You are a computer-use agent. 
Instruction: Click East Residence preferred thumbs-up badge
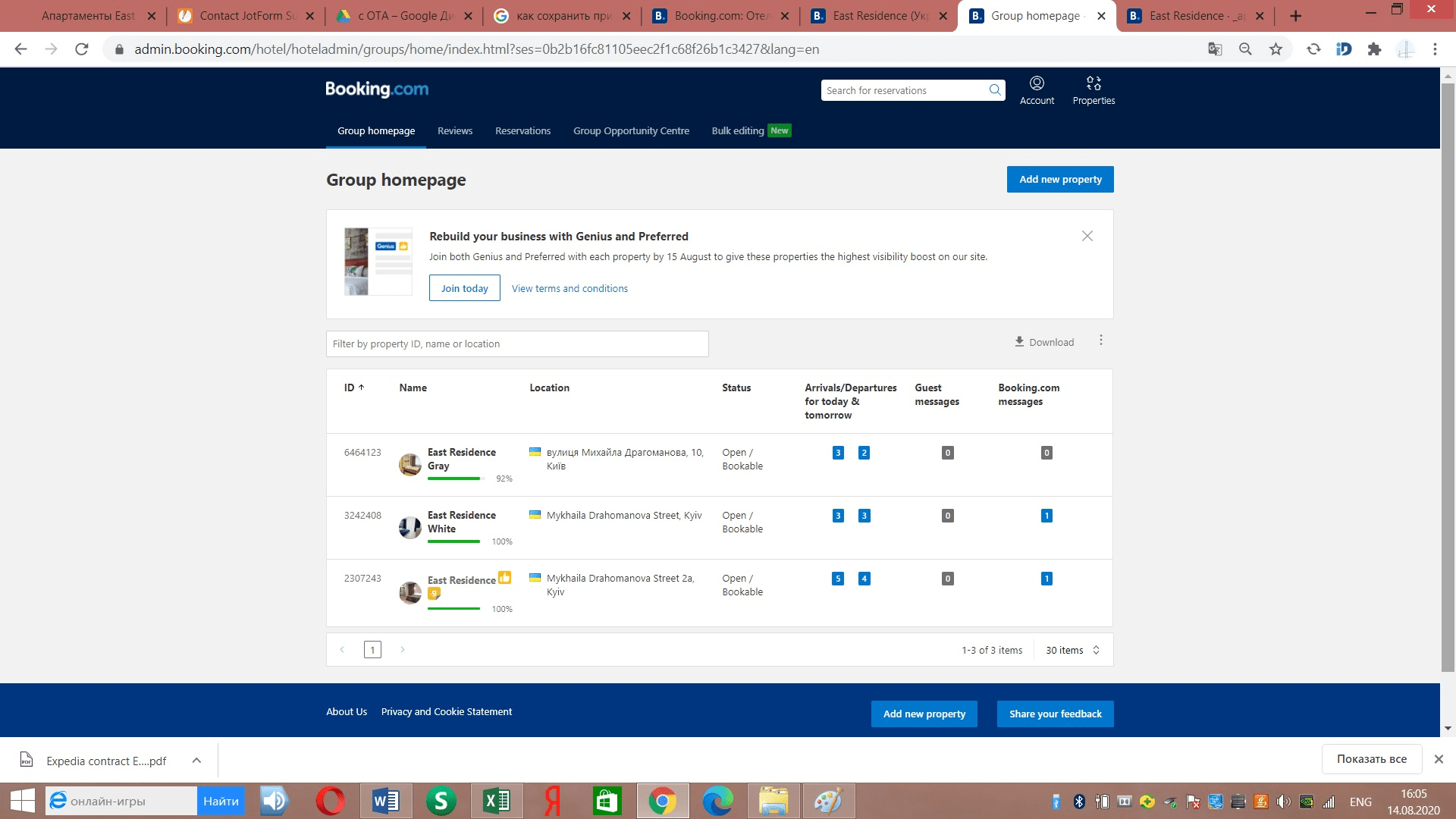click(x=504, y=578)
